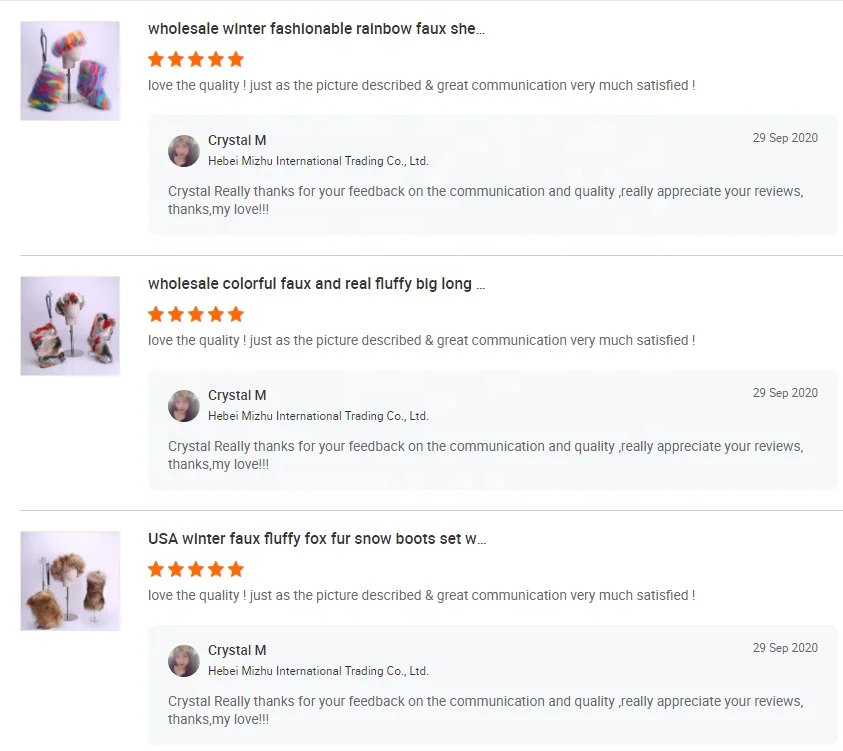Viewport: 843px width, 751px height.
Task: Click the review text under the fox fur boots title
Action: 421,595
